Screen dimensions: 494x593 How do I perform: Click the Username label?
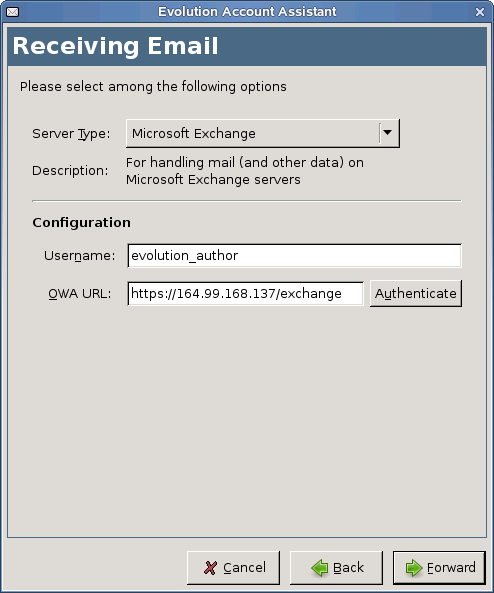(x=79, y=256)
